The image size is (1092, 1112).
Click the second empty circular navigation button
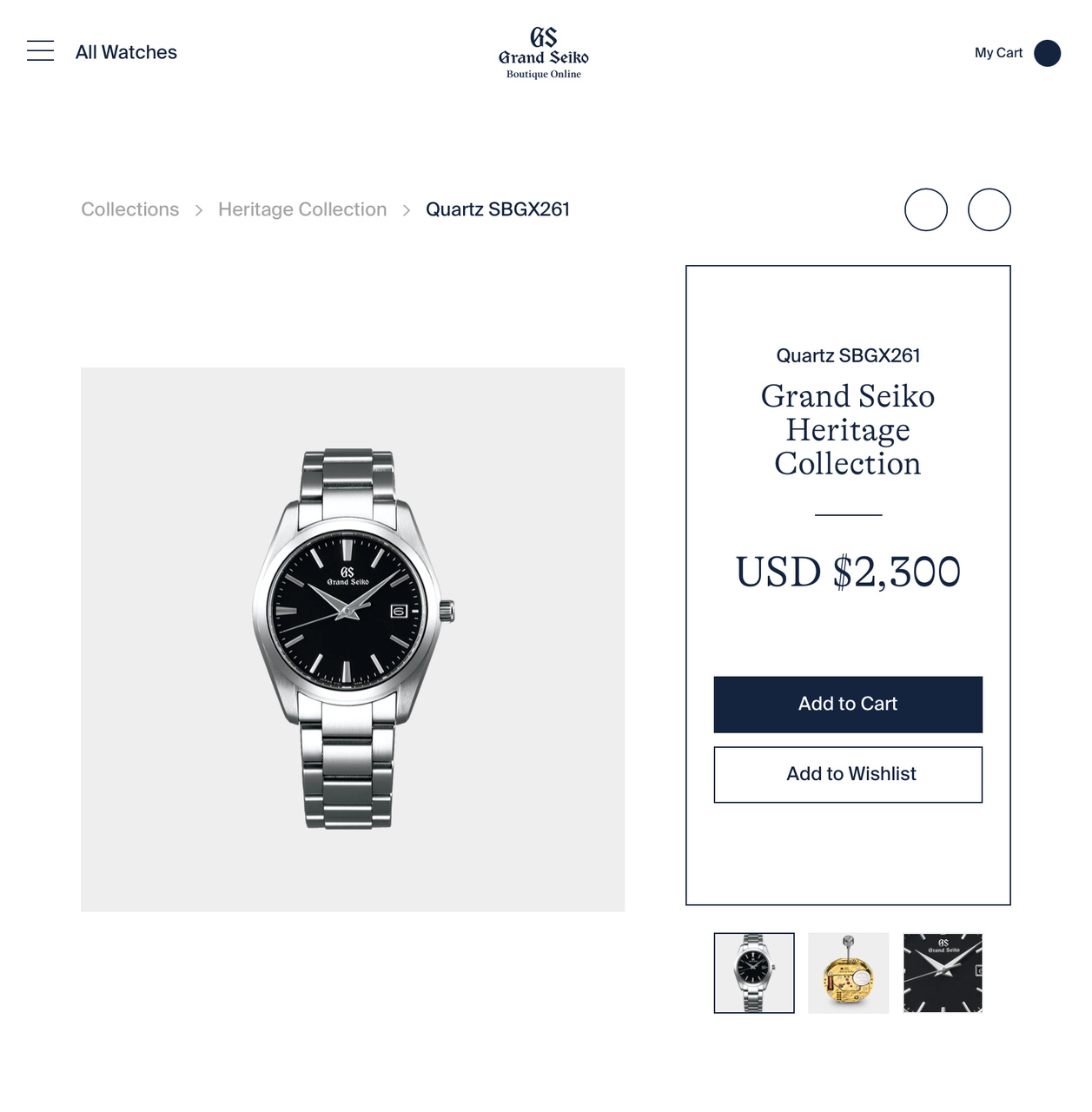pos(989,209)
